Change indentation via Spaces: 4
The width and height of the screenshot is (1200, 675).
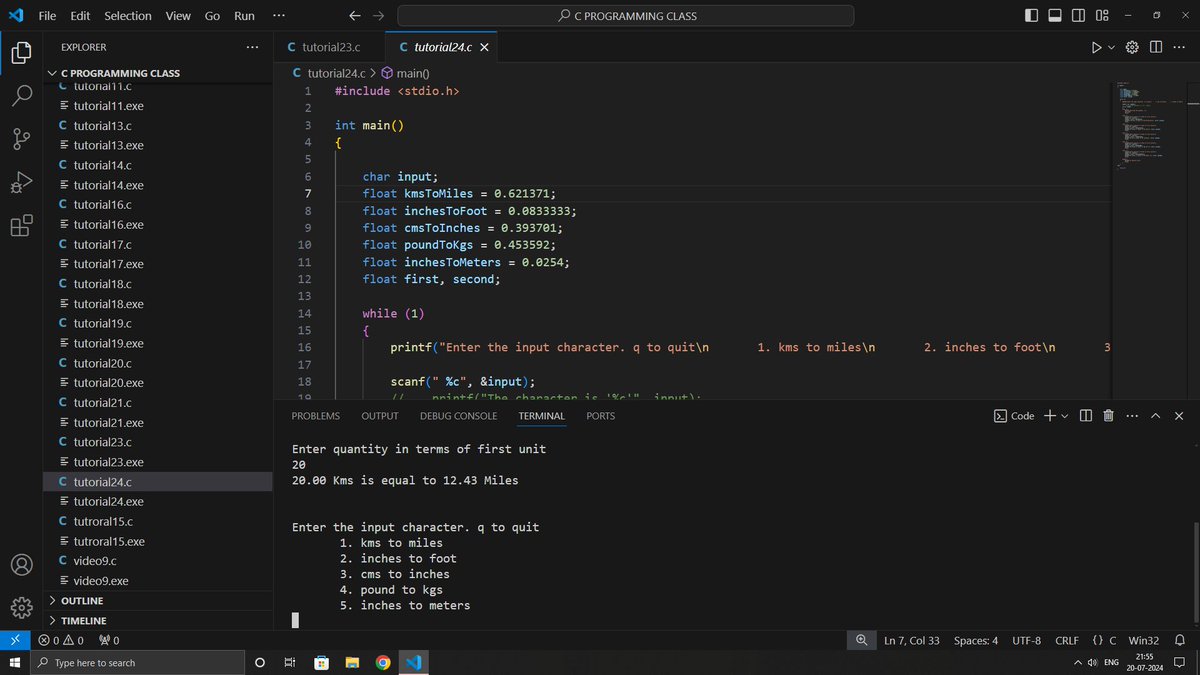[x=976, y=640]
